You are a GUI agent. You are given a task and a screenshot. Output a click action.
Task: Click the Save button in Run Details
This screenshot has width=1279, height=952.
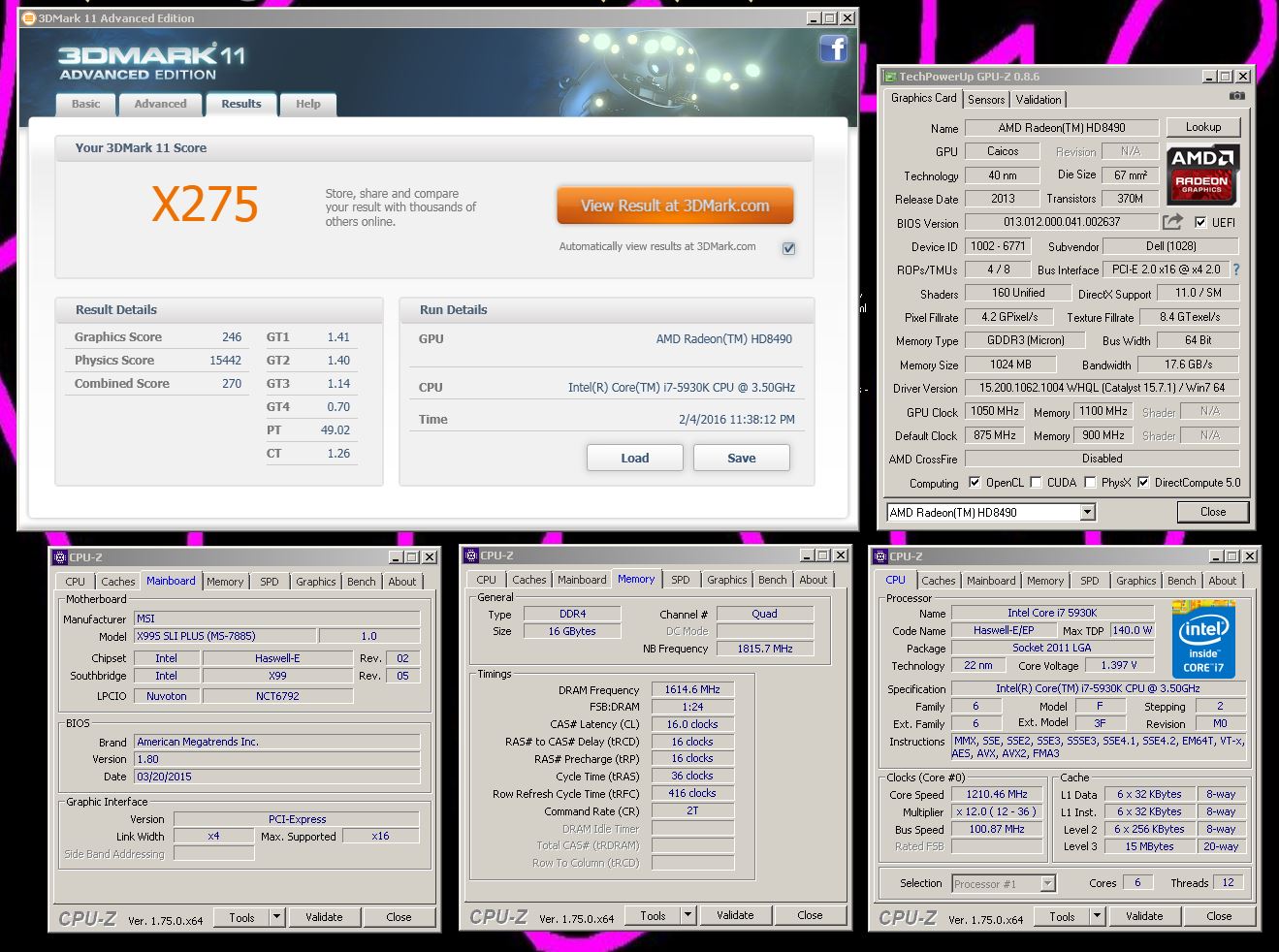pos(741,458)
